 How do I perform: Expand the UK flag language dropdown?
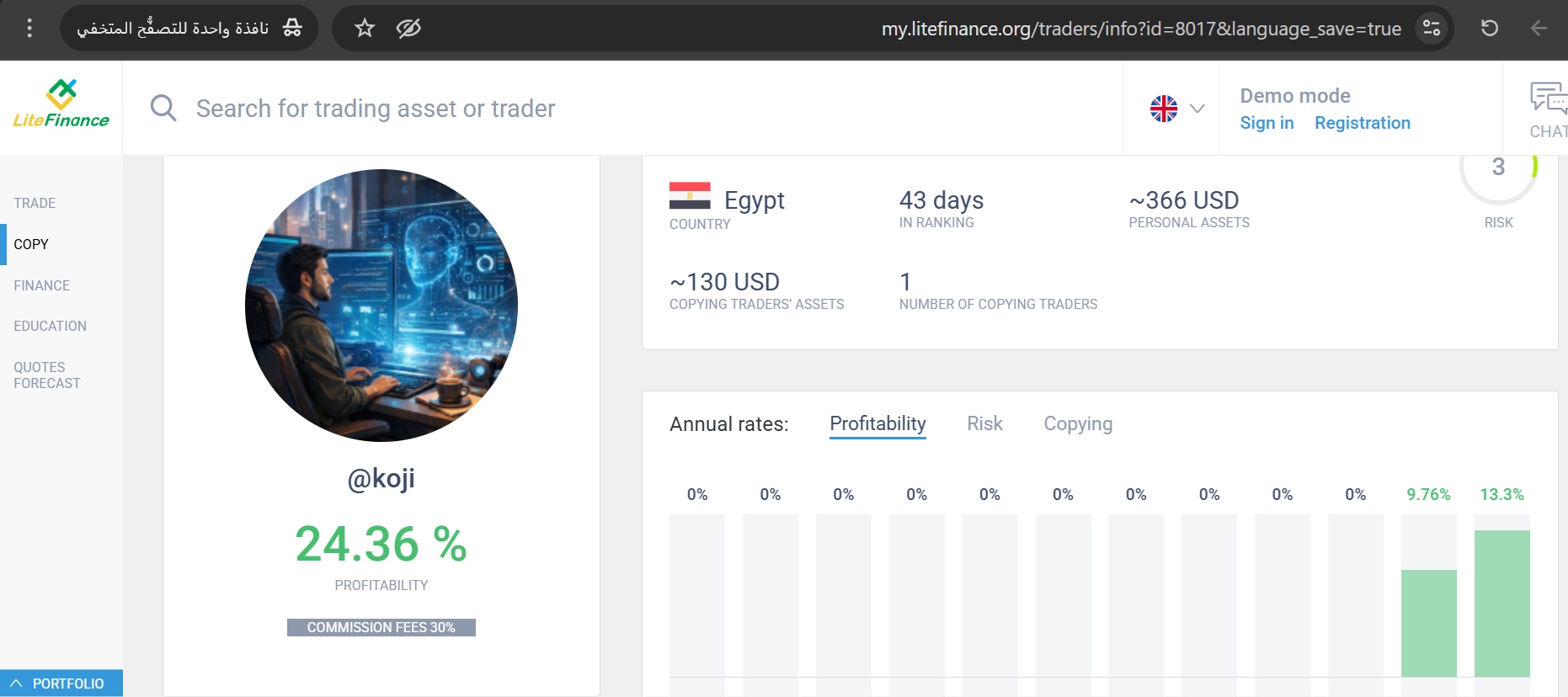[x=1177, y=109]
